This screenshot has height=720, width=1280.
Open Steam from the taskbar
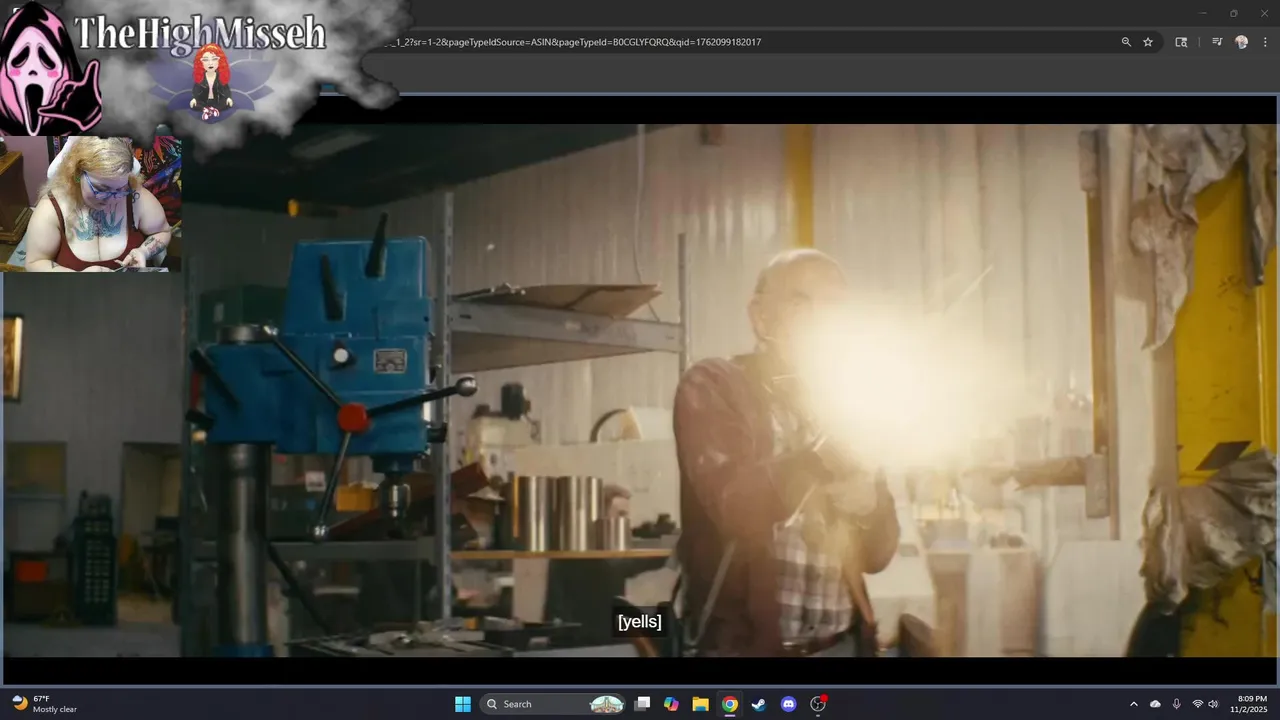point(759,704)
